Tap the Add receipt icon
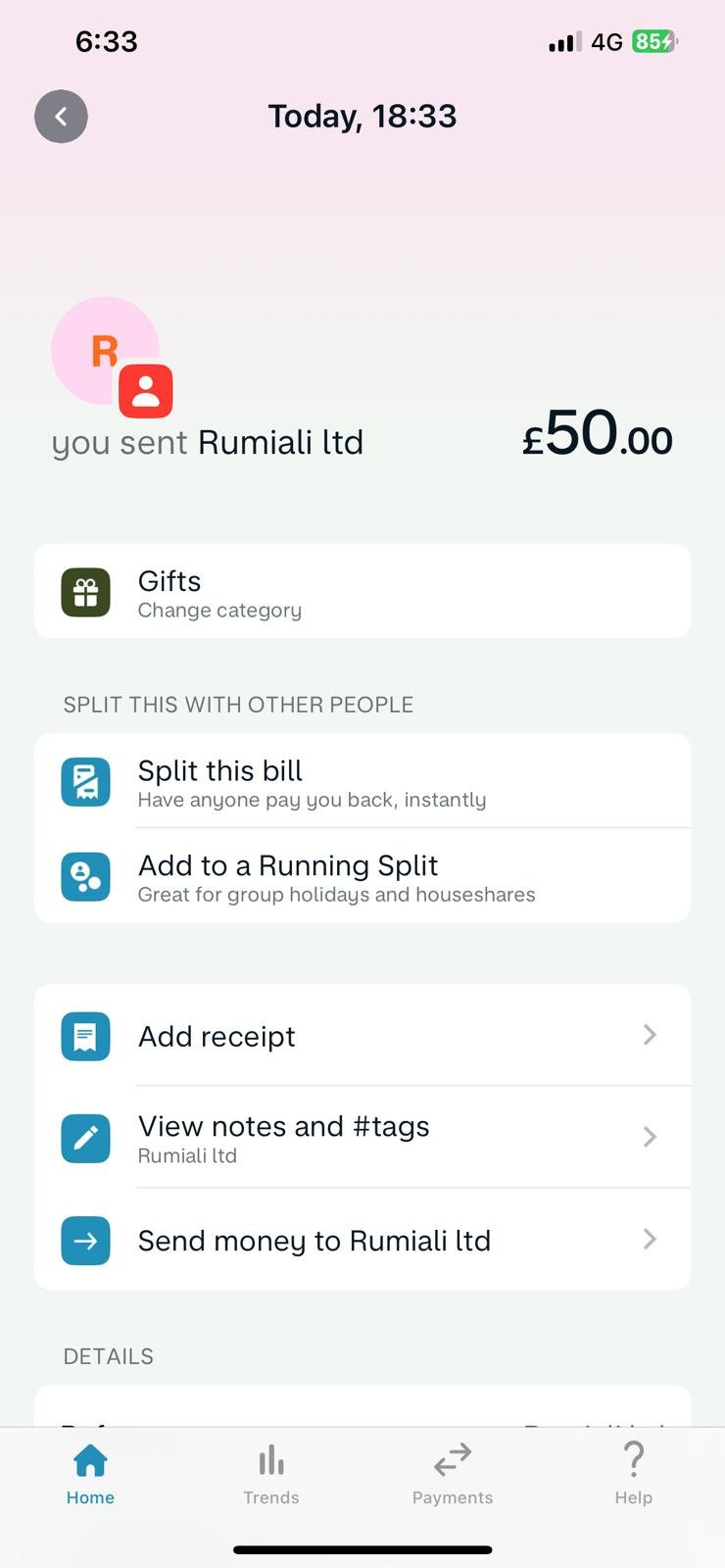This screenshot has height=1568, width=725. tap(85, 1036)
